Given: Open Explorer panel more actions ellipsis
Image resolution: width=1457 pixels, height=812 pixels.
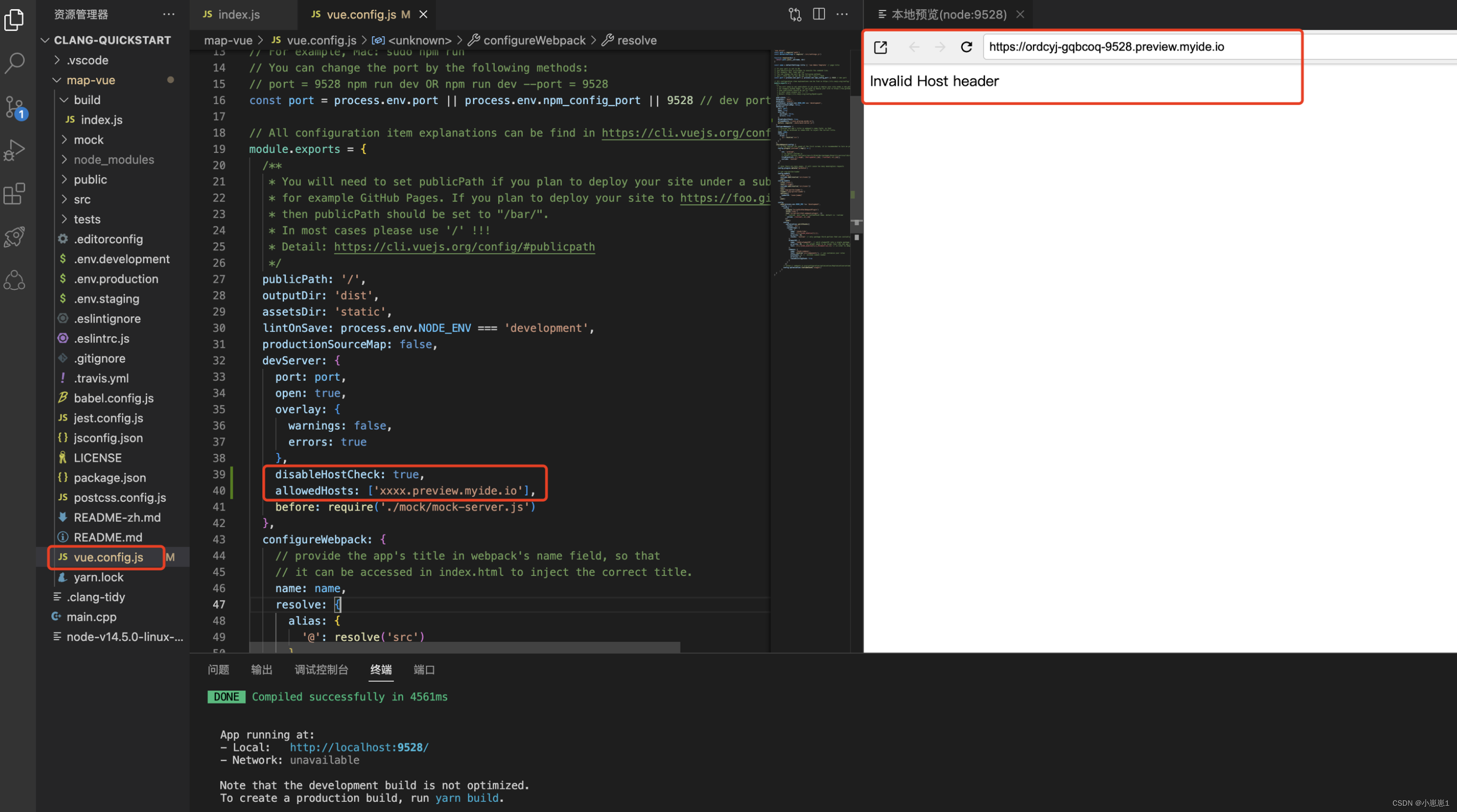Looking at the screenshot, I should click(x=168, y=14).
